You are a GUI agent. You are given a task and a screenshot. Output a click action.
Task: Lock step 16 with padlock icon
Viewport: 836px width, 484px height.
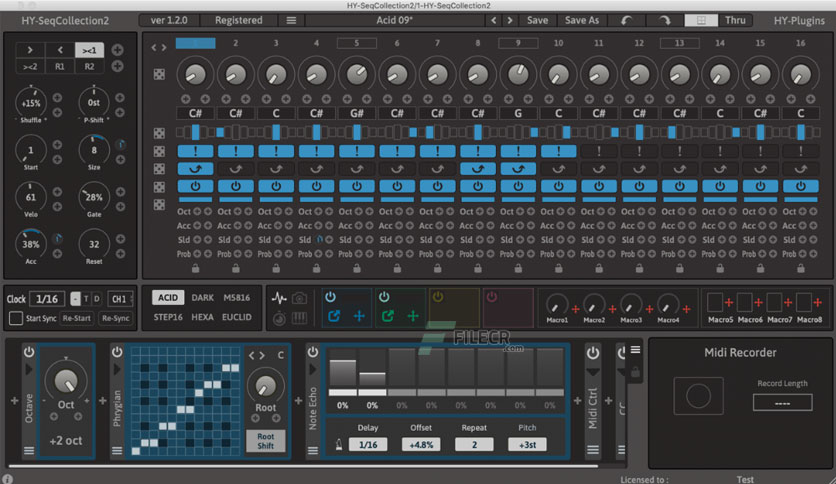point(800,268)
